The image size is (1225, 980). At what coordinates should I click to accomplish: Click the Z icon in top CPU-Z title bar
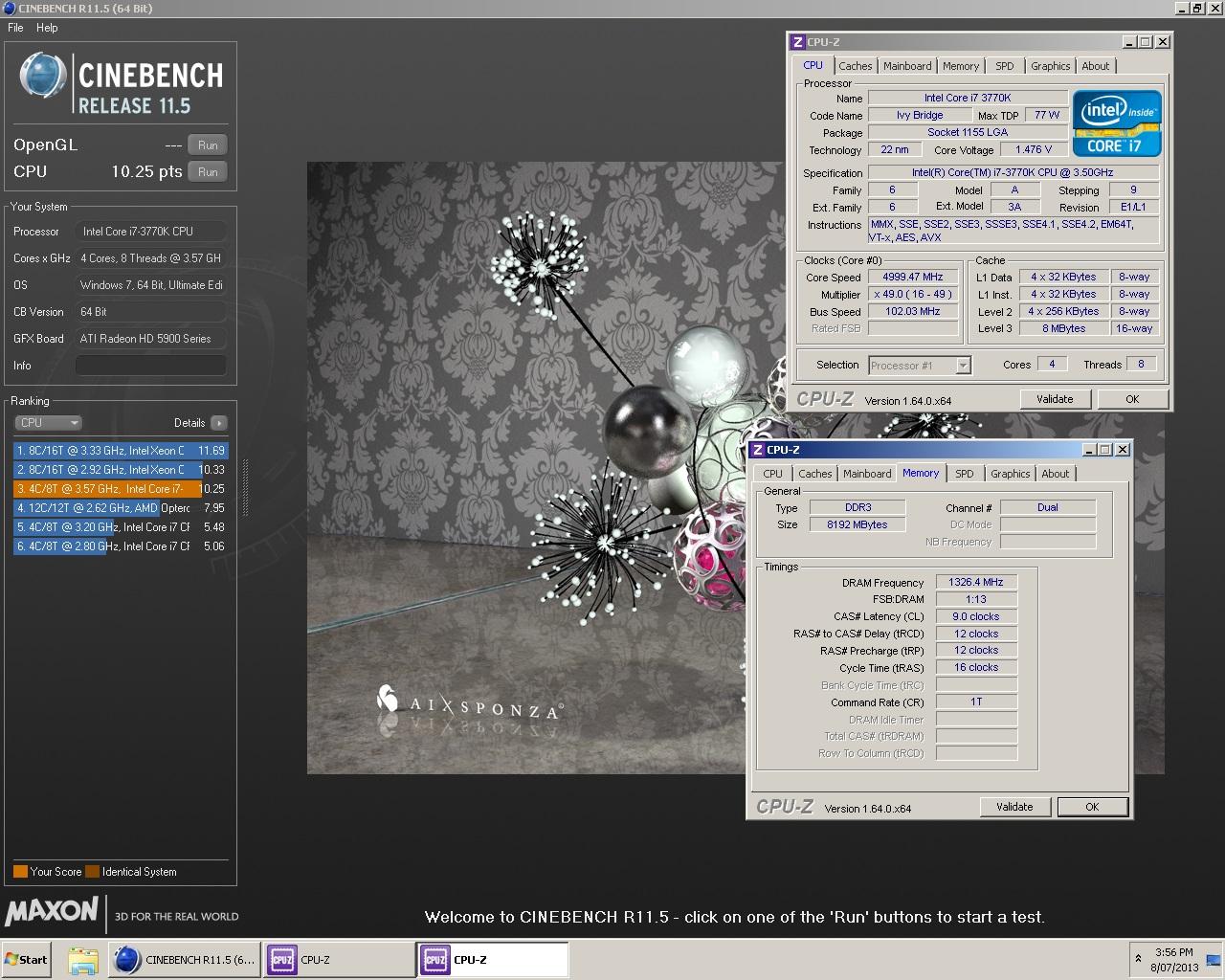coord(797,42)
